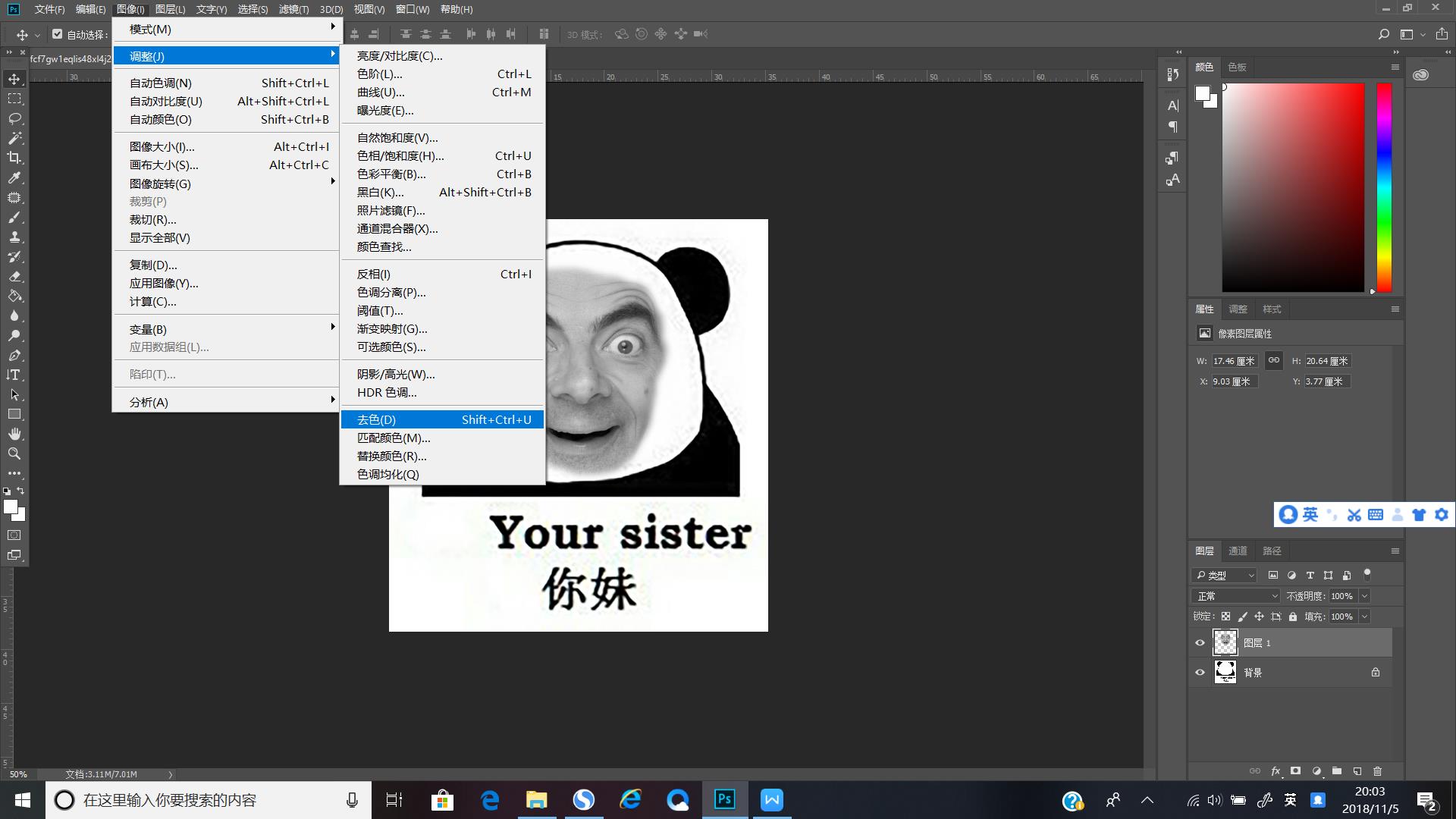Select the Brush tool

coord(14,217)
